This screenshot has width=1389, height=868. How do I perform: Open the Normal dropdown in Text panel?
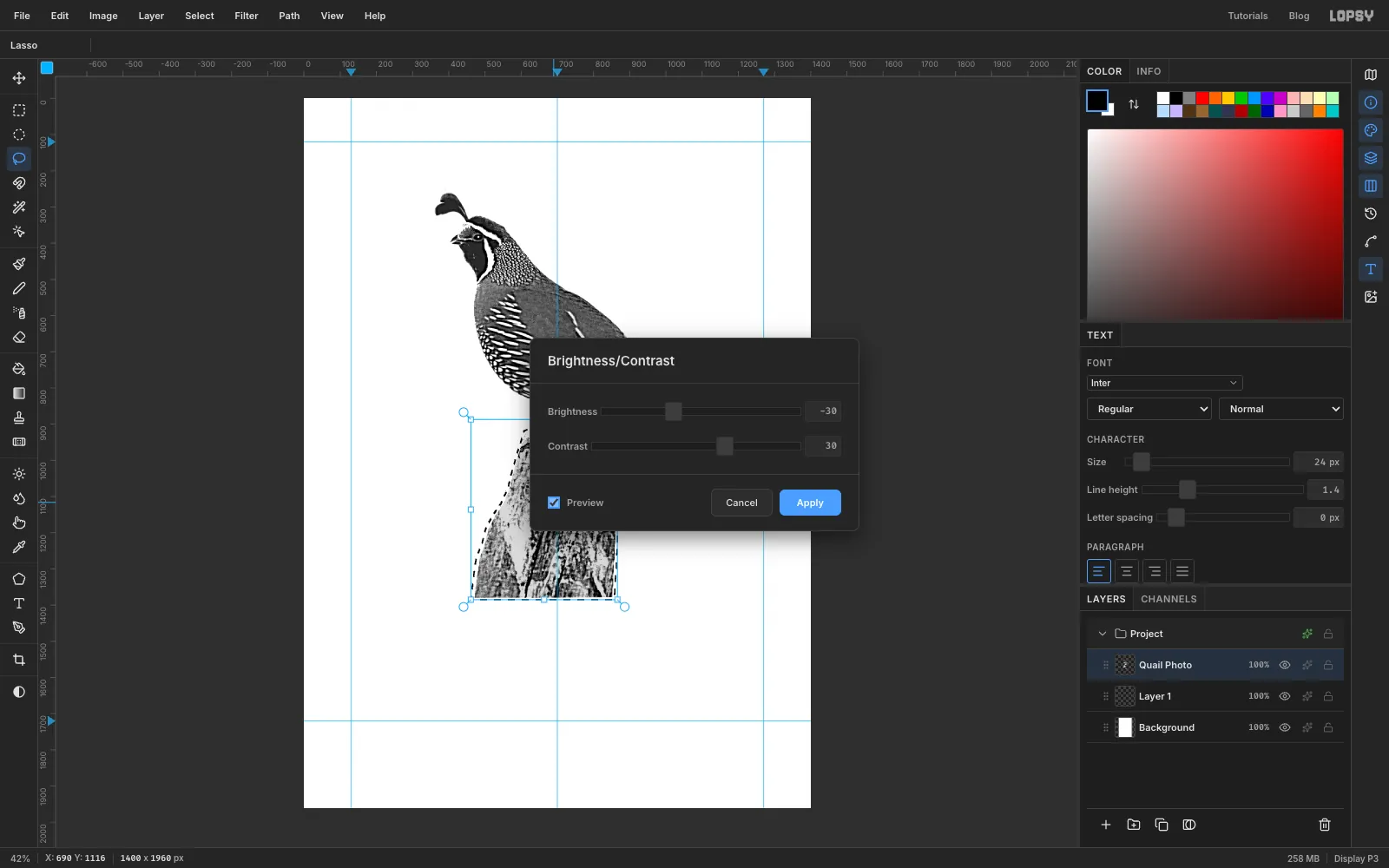[x=1281, y=409]
